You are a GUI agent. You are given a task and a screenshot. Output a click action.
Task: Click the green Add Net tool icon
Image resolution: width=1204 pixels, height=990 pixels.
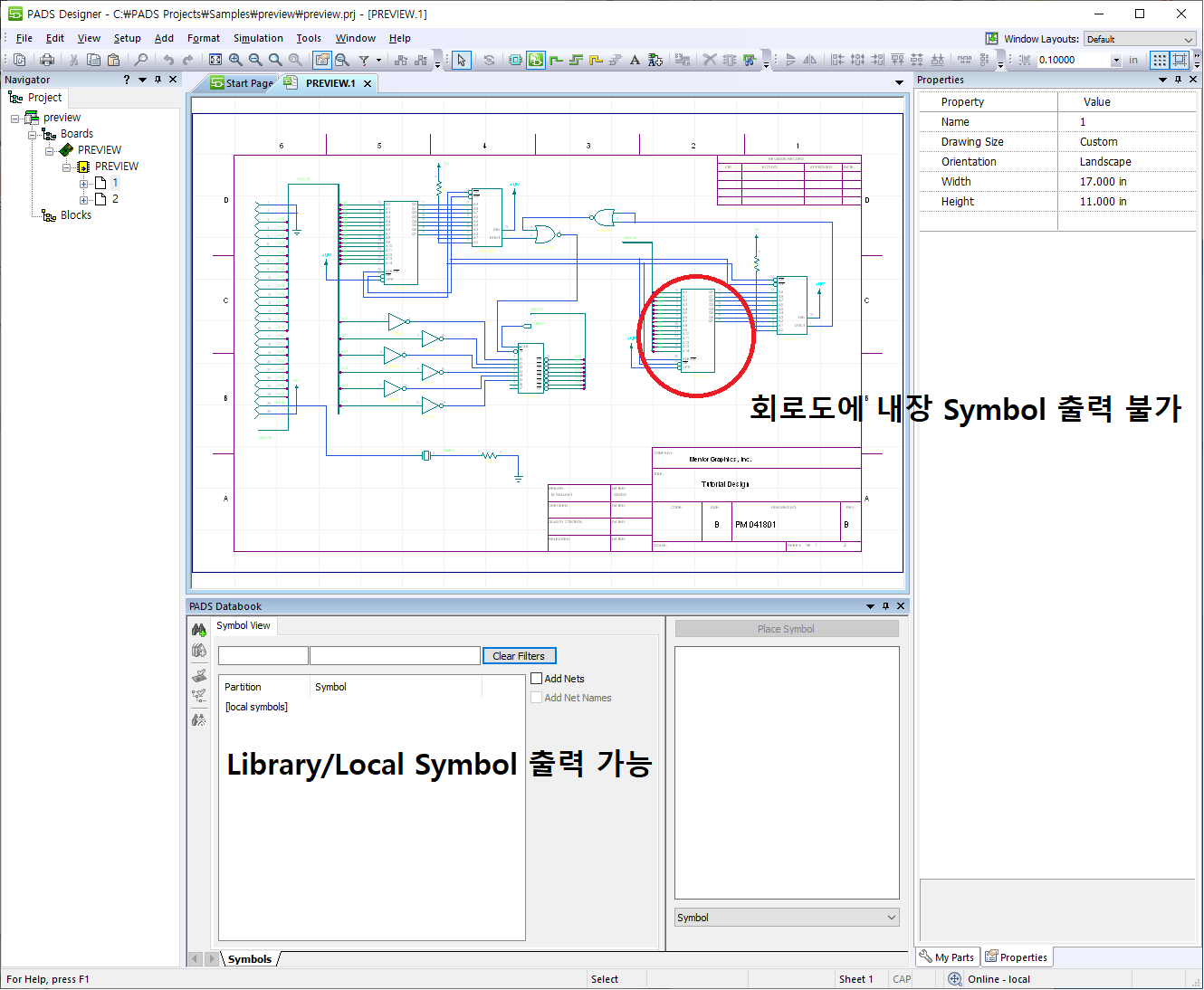click(x=556, y=60)
